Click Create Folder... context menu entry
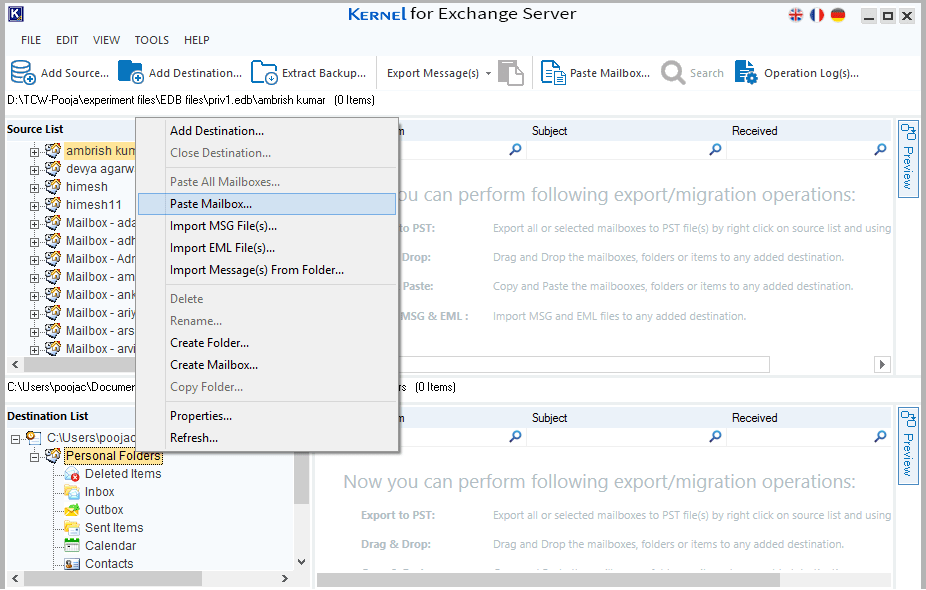This screenshot has height=590, width=926. [x=209, y=343]
